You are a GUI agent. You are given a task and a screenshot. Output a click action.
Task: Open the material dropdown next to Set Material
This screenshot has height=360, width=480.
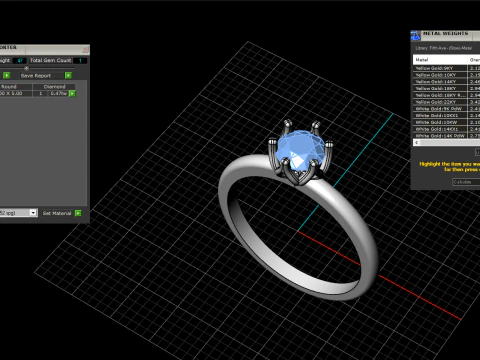pyautogui.click(x=33, y=213)
